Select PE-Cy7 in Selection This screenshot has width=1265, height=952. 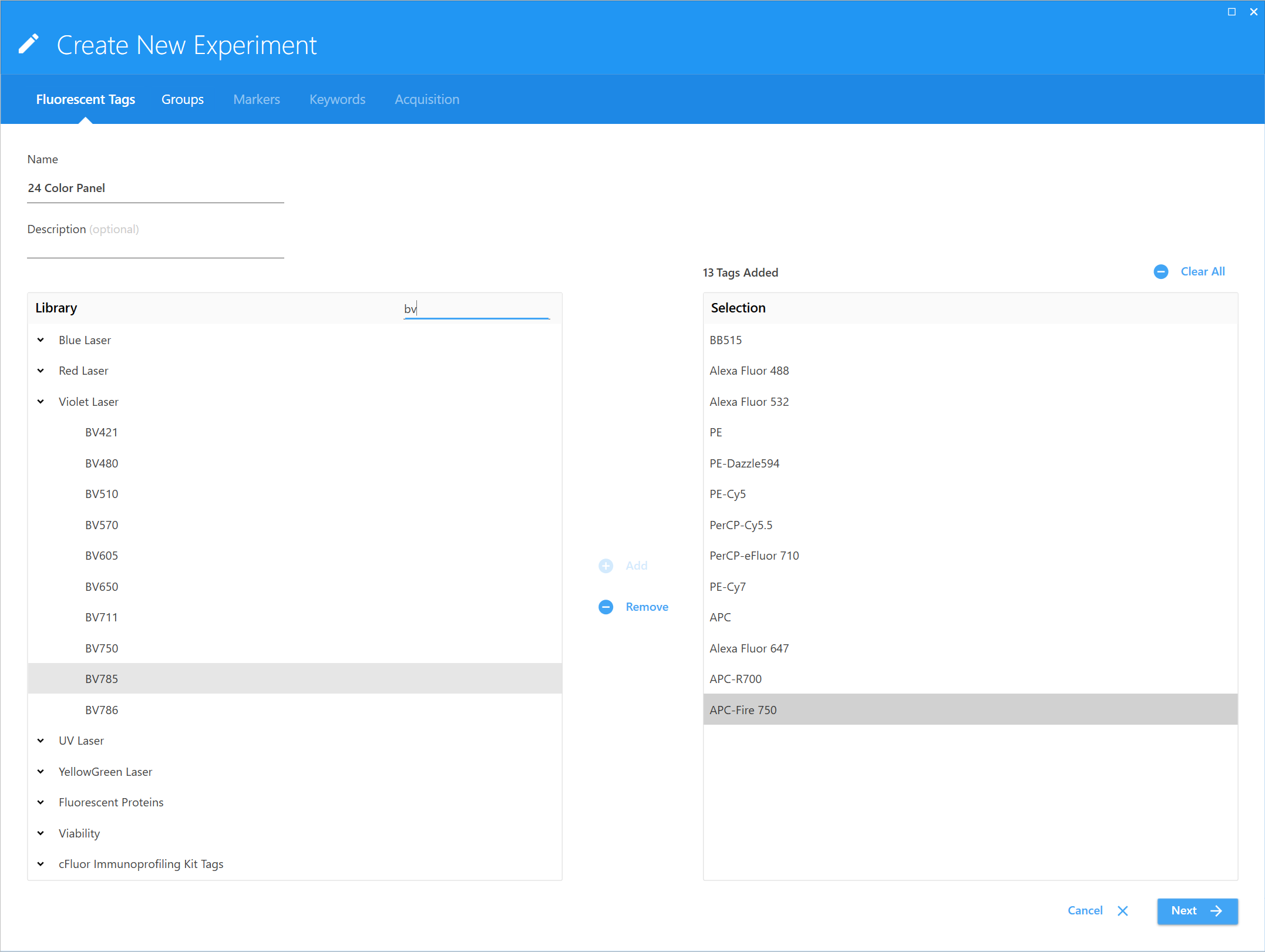click(970, 587)
